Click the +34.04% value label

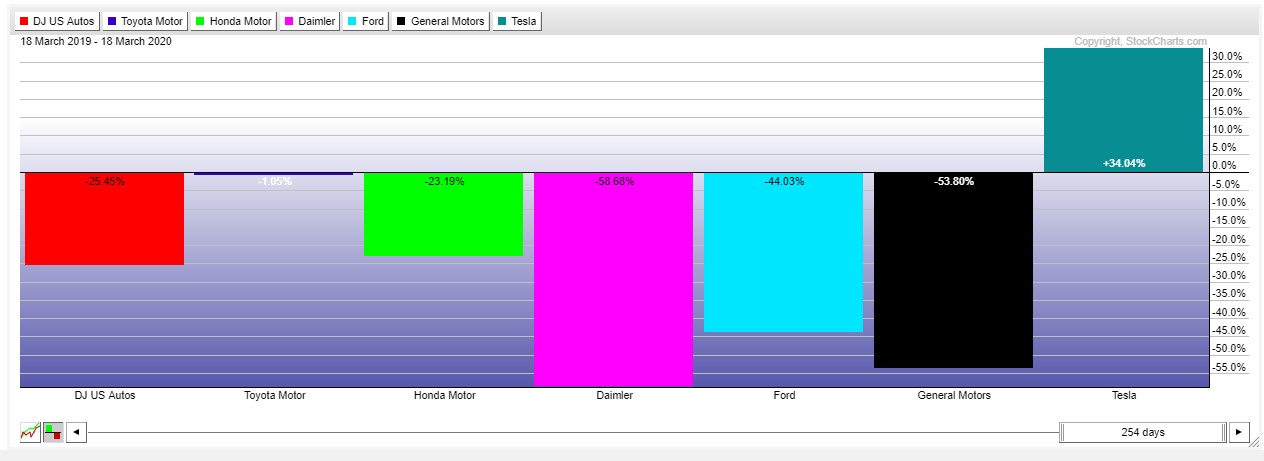(x=1123, y=163)
